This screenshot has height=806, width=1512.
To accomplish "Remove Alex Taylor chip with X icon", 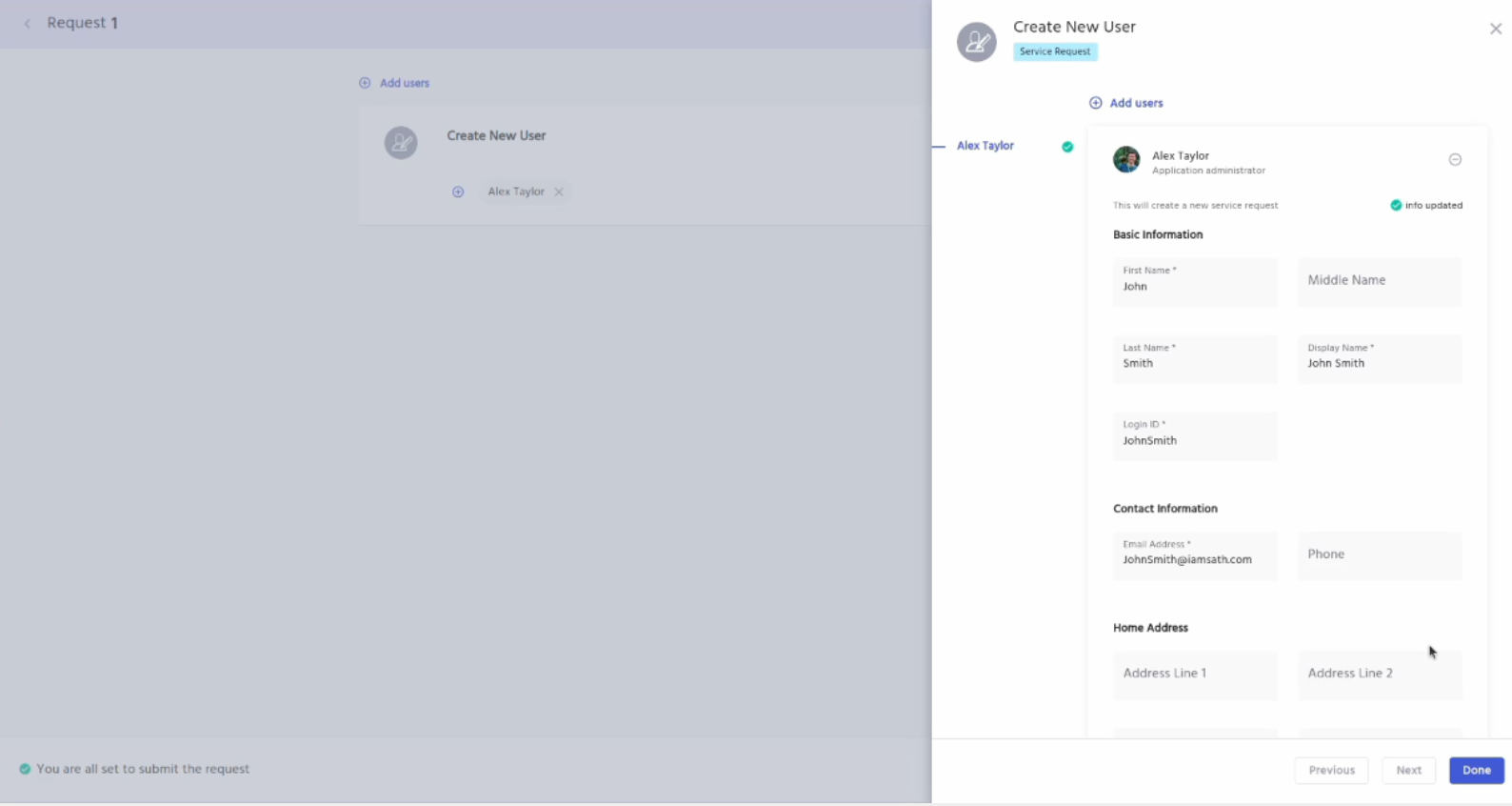I will (x=559, y=192).
